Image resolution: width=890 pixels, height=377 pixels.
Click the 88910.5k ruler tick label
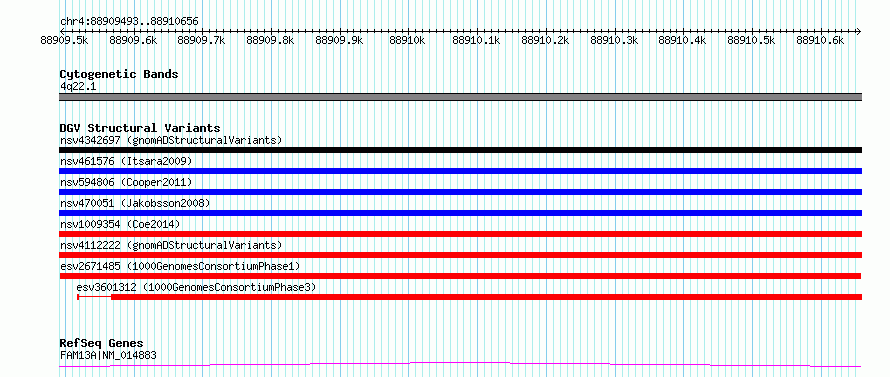click(x=752, y=40)
